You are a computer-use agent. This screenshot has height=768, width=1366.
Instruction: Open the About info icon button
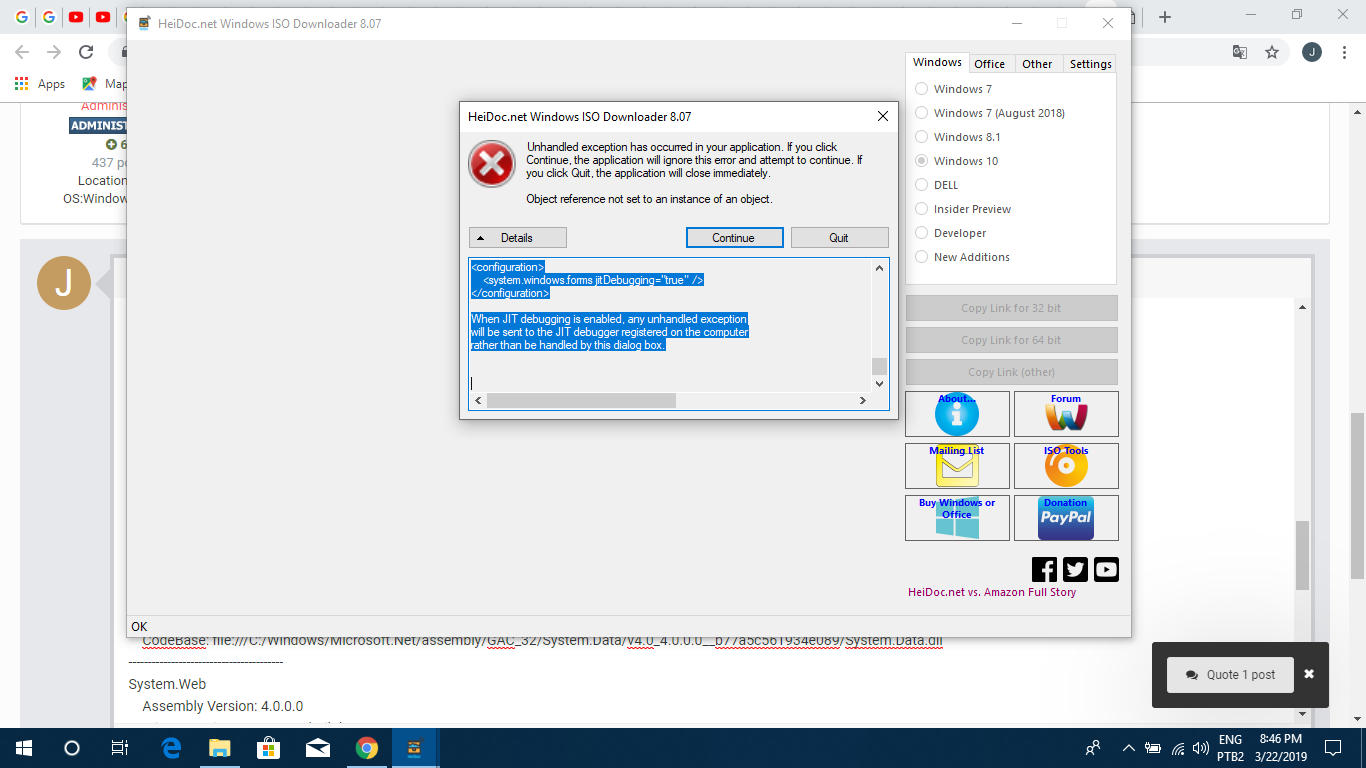click(957, 414)
